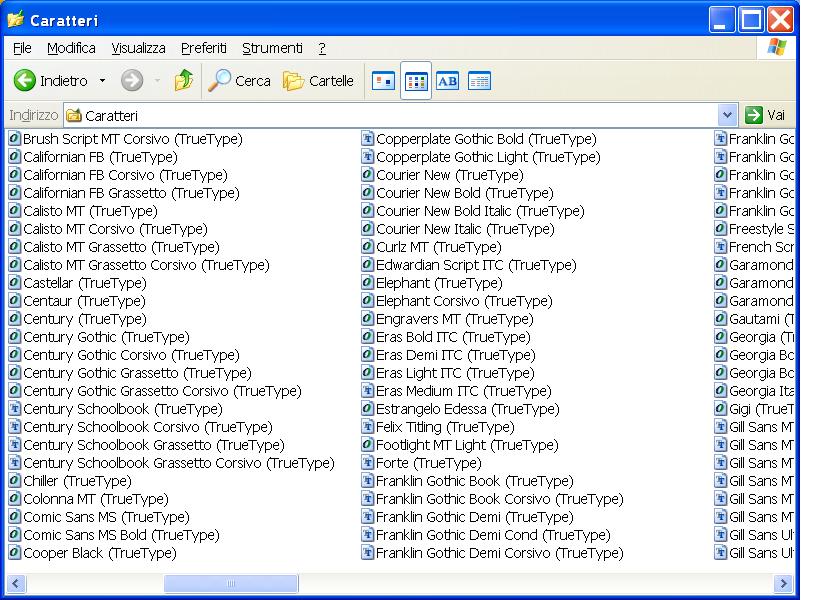The height and width of the screenshot is (600, 840).
Task: Select Felix Titling font icon
Action: pyautogui.click(x=368, y=427)
